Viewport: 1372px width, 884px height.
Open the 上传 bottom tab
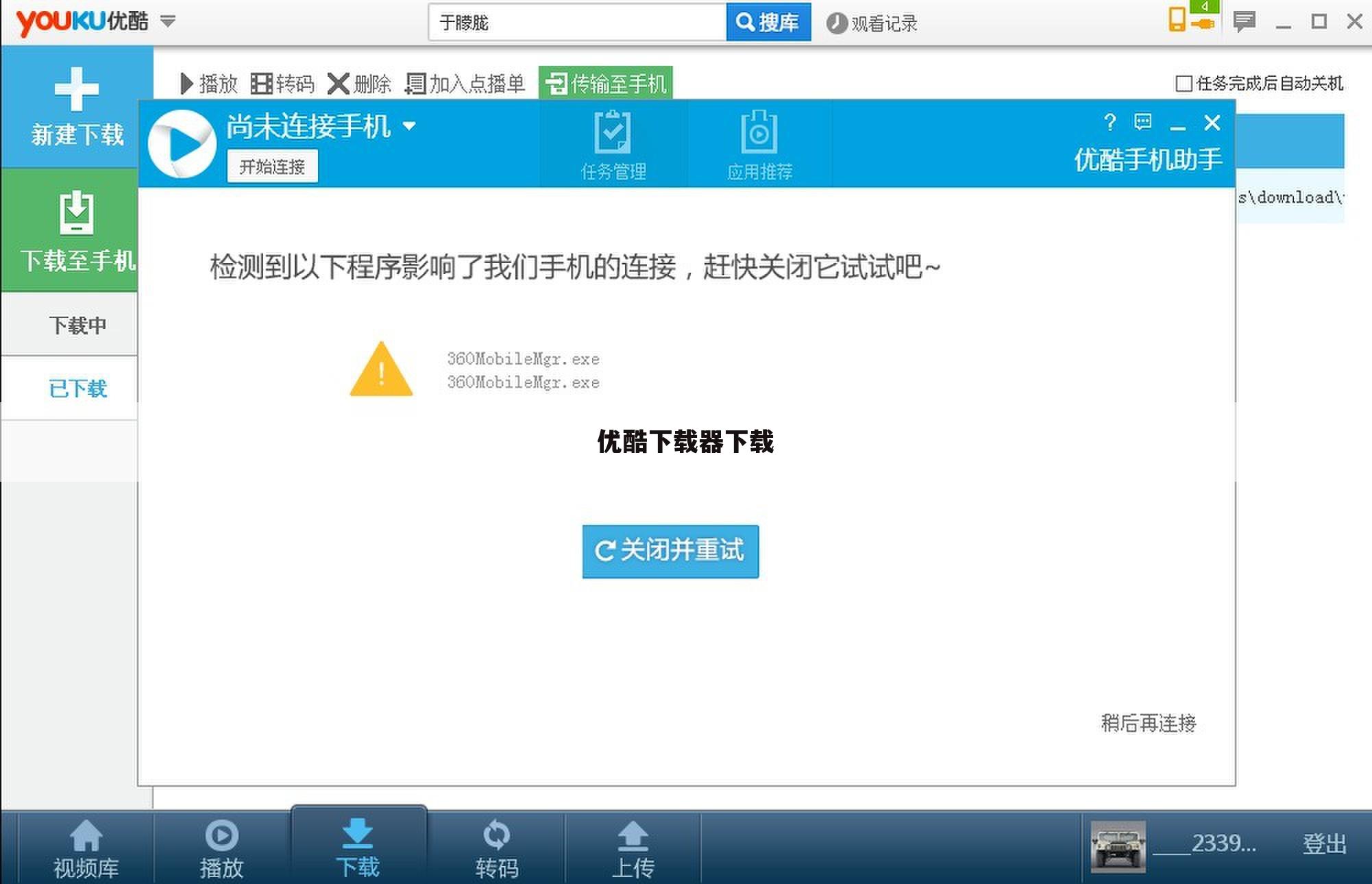pyautogui.click(x=633, y=848)
